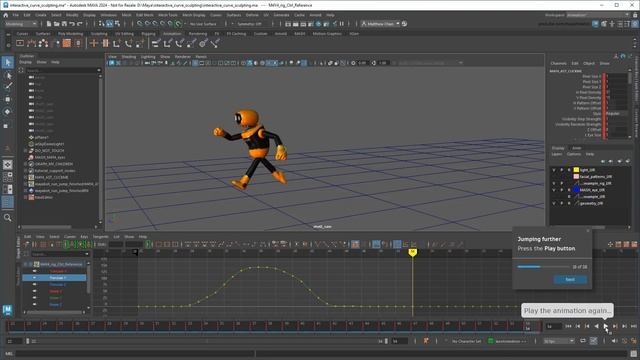The image size is (640, 360).
Task: Open the frames per second dropdown
Action: pyautogui.click(x=559, y=341)
